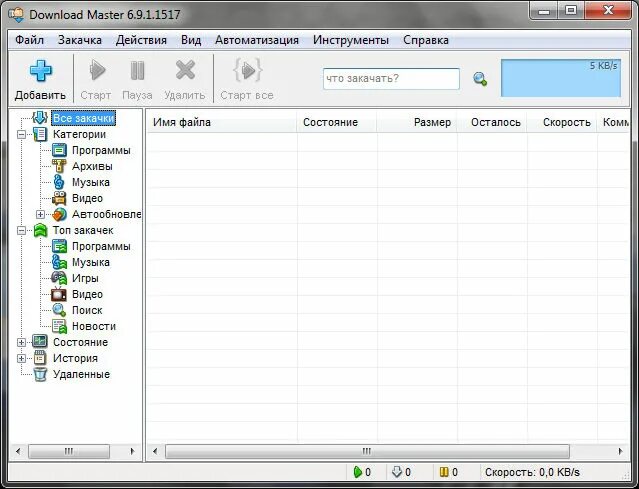Open the Инструменты menu
The width and height of the screenshot is (639, 489).
click(x=351, y=40)
